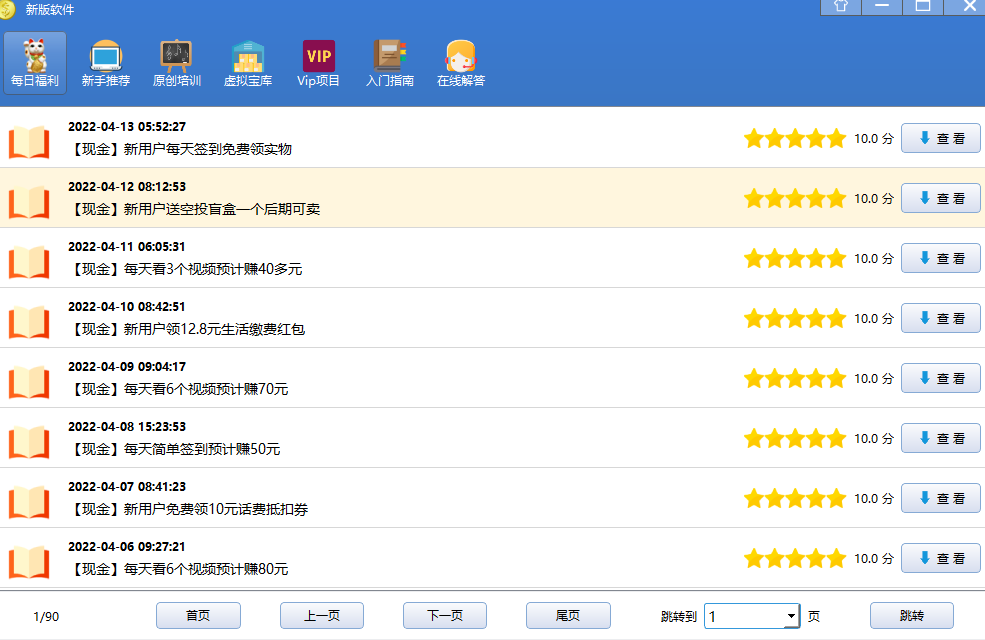Screen dimensions: 985x640
Task: Click the skin shirt icon in title bar
Action: click(841, 6)
